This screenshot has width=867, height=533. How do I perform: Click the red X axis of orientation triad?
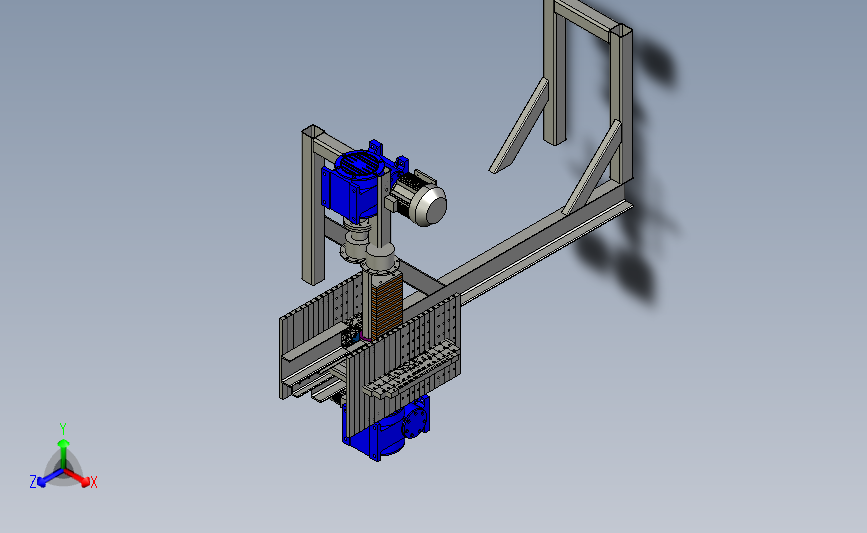click(x=79, y=479)
